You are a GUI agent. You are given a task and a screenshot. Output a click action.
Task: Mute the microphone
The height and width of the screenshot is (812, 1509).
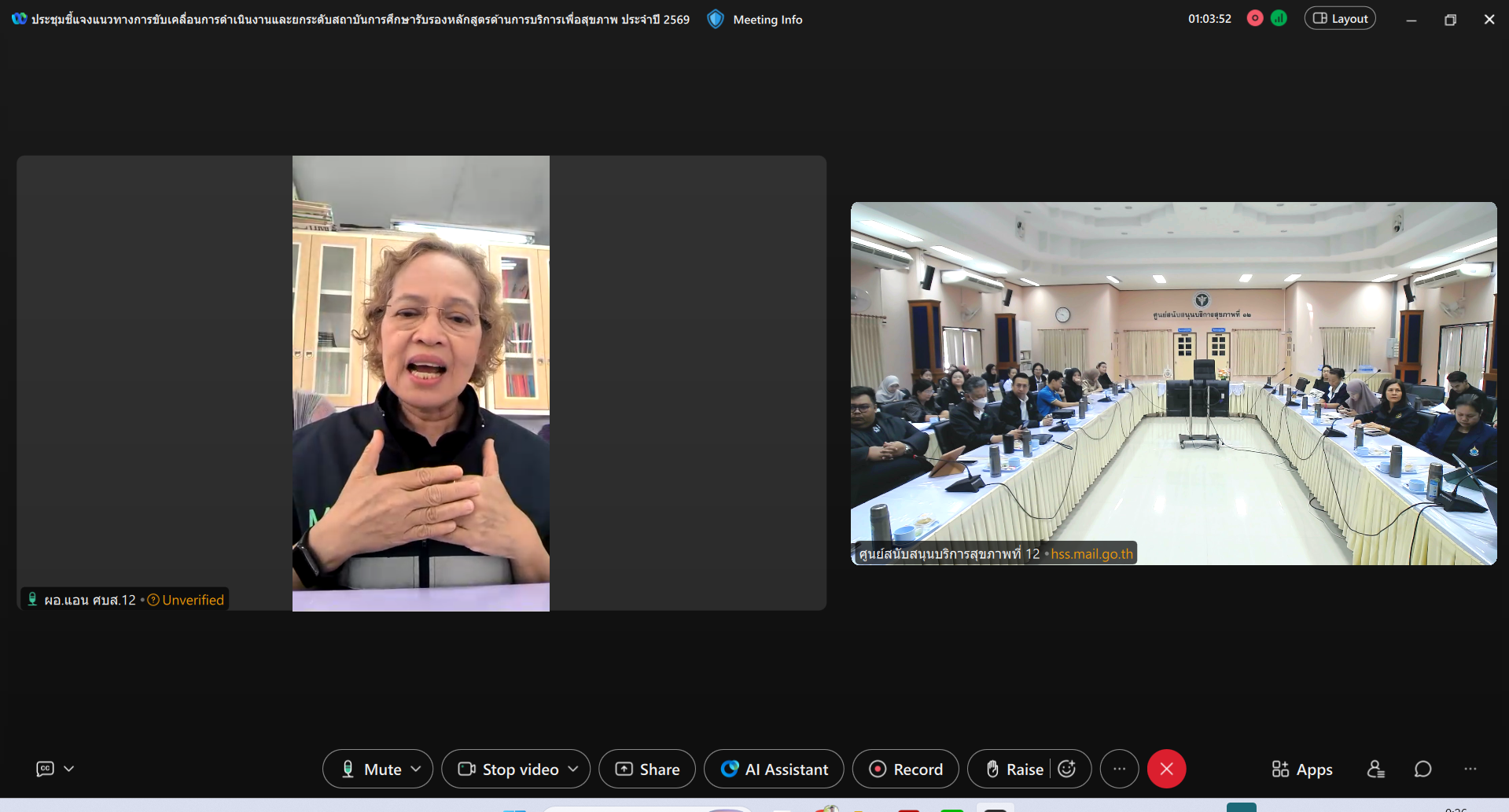[x=370, y=769]
